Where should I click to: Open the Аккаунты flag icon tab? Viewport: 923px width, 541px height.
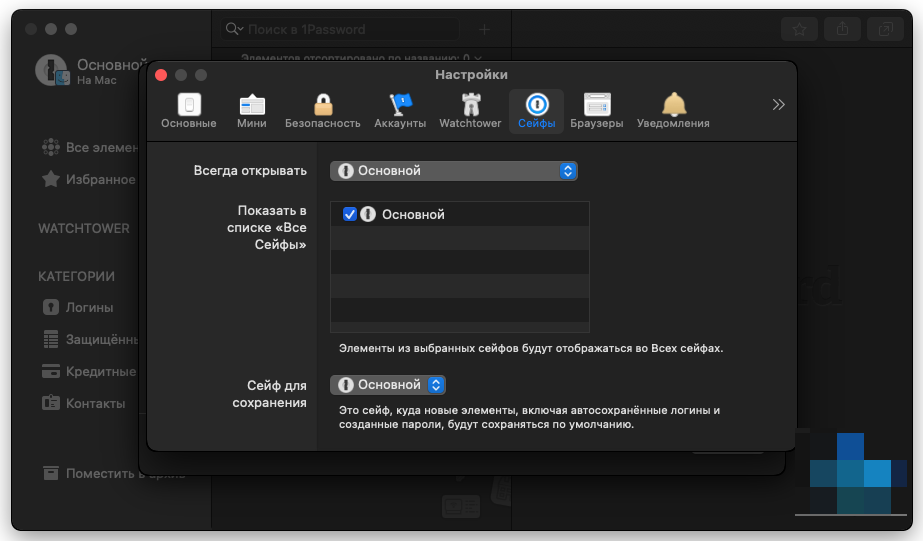tap(400, 110)
